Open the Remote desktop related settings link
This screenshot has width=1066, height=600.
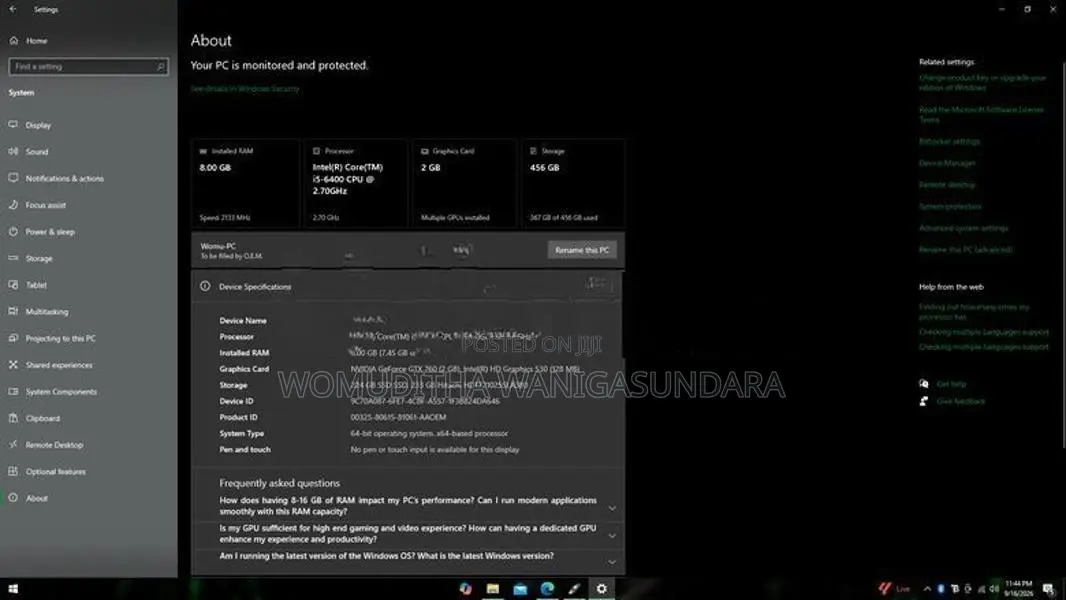tap(947, 185)
